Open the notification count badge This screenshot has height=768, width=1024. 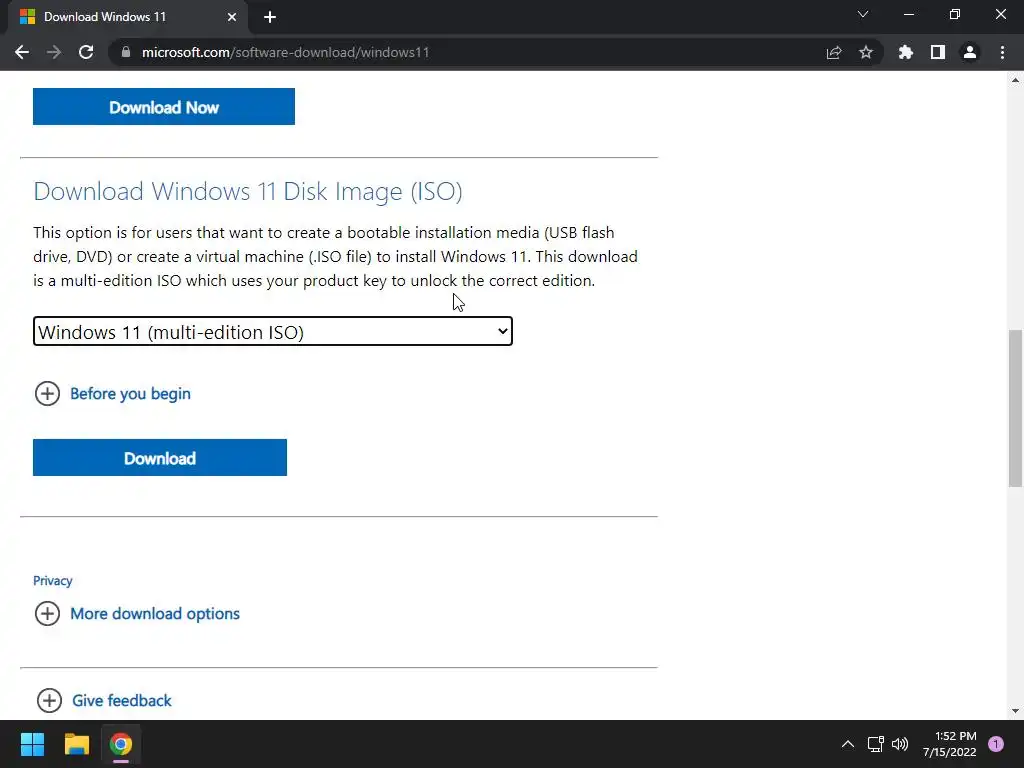pyautogui.click(x=996, y=744)
